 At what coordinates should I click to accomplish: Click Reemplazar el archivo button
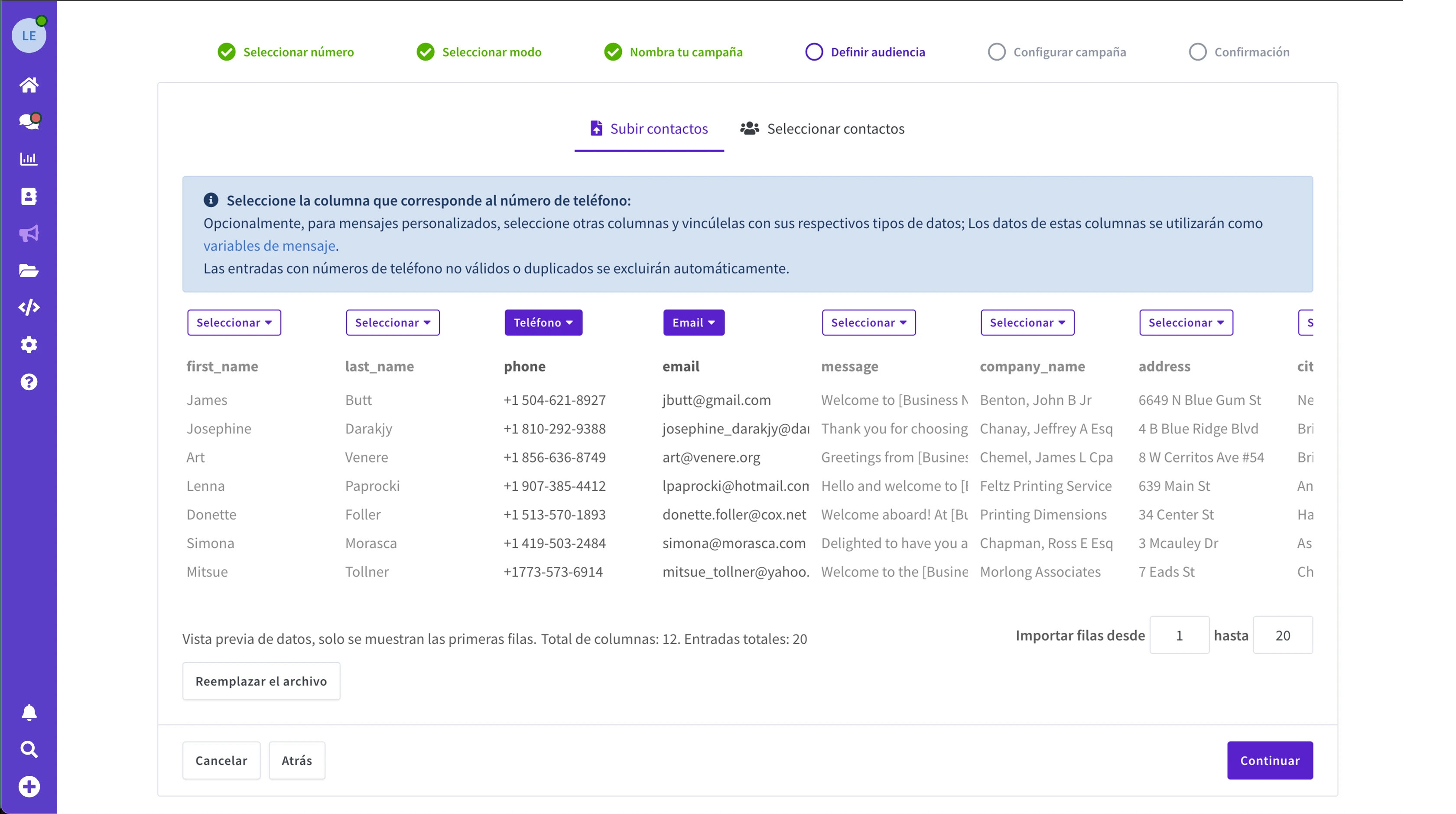click(x=261, y=681)
